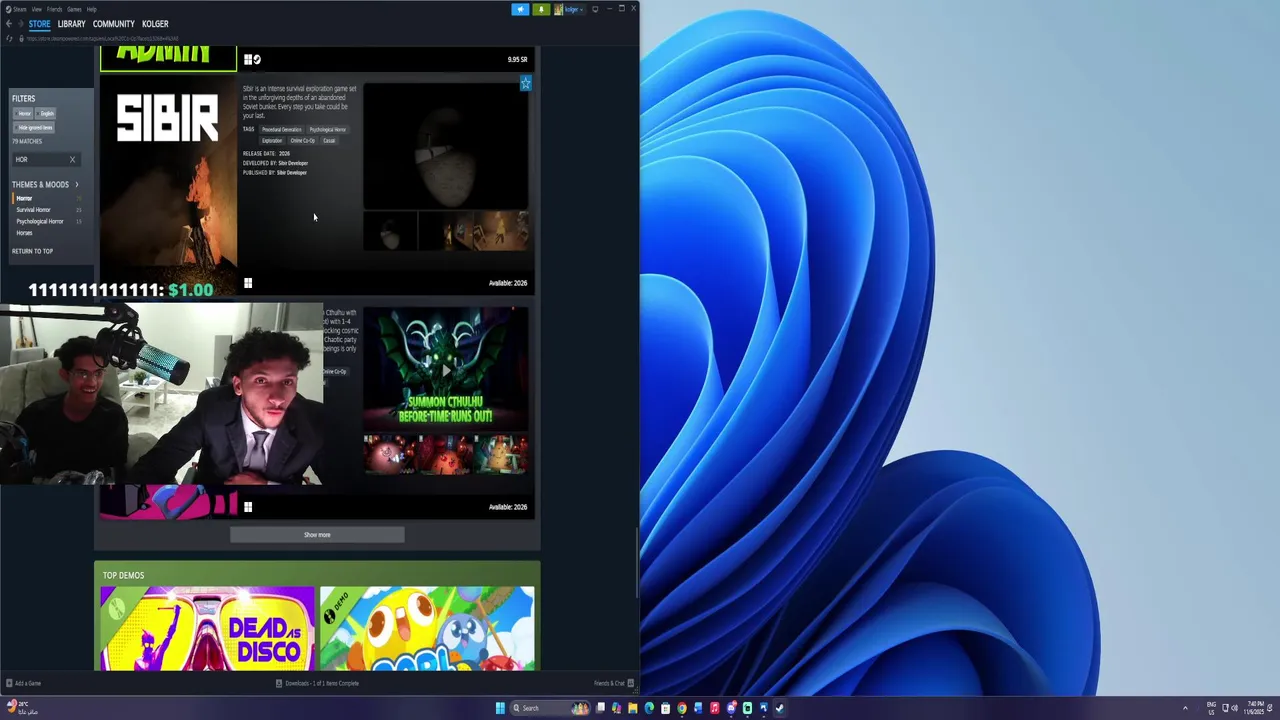1280x720 pixels.
Task: Click the Online Co-Op tag on SIBIR
Action: 302,141
